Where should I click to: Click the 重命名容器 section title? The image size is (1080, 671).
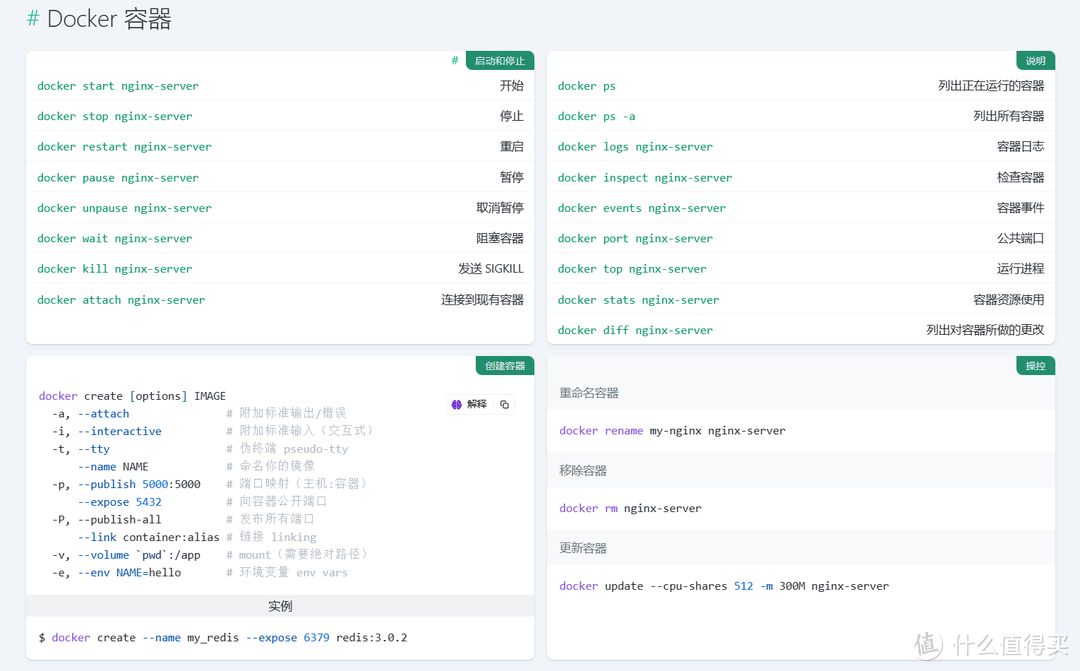tap(589, 393)
